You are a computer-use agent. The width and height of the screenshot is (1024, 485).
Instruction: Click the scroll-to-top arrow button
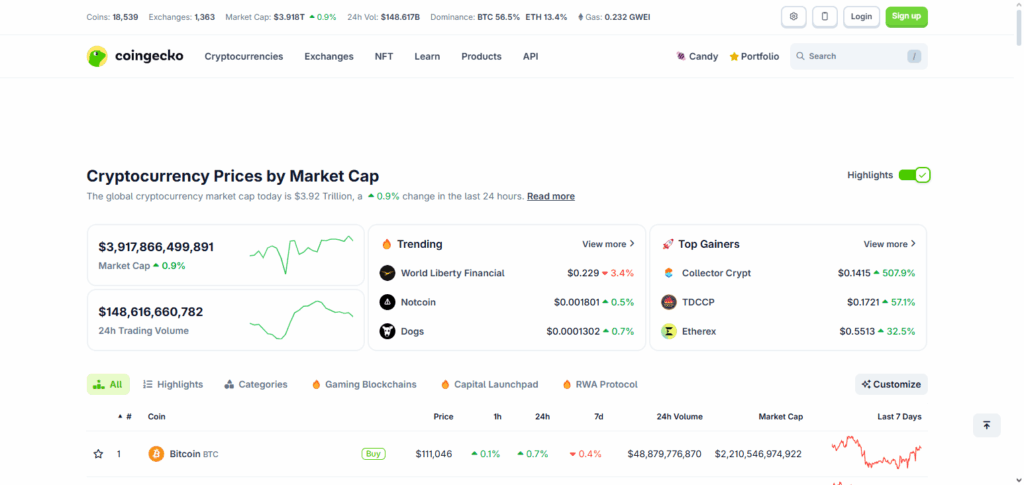click(x=987, y=426)
